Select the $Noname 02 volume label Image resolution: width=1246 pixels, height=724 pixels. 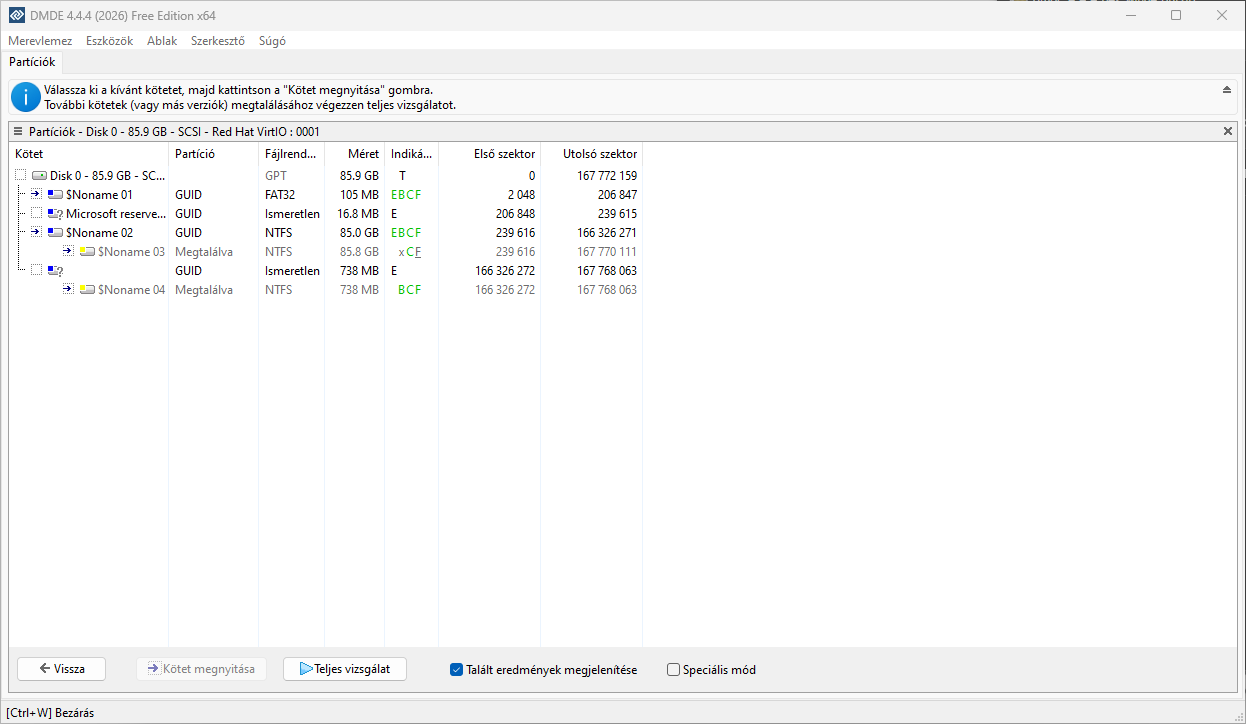(99, 233)
